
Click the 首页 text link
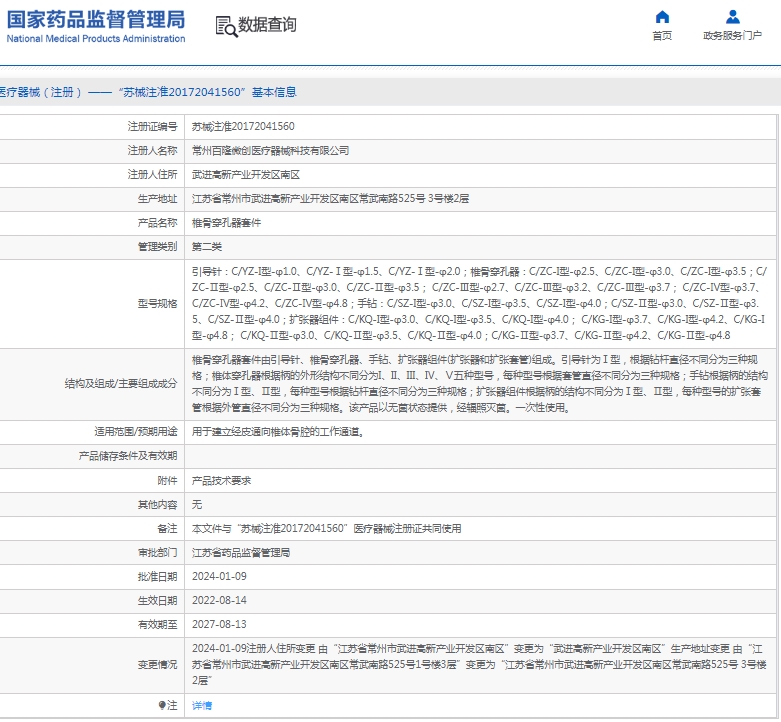click(x=662, y=35)
